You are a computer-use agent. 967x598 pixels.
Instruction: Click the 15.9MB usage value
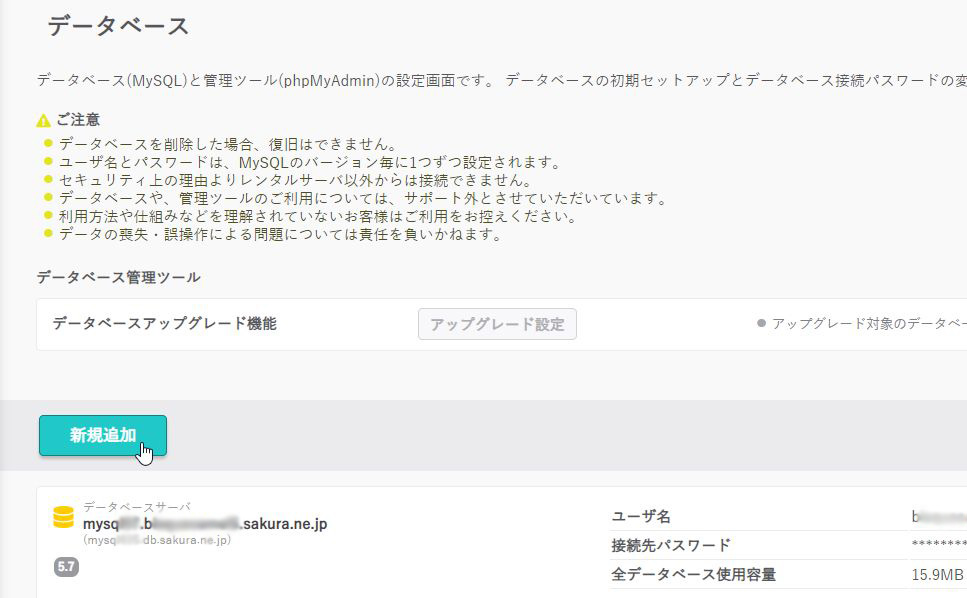tap(937, 574)
